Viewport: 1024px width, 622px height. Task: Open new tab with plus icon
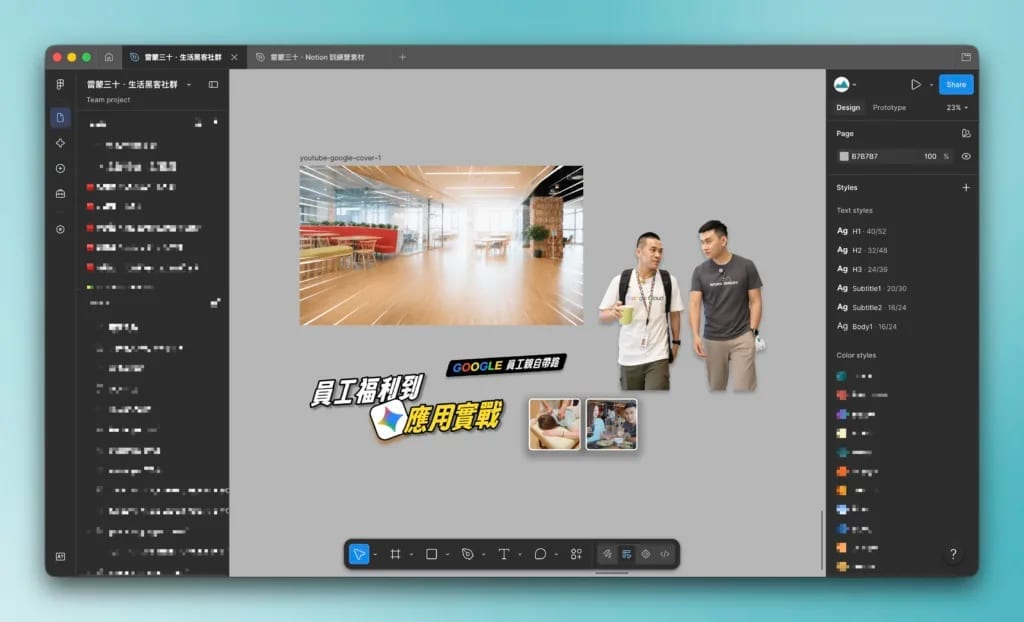click(x=402, y=57)
